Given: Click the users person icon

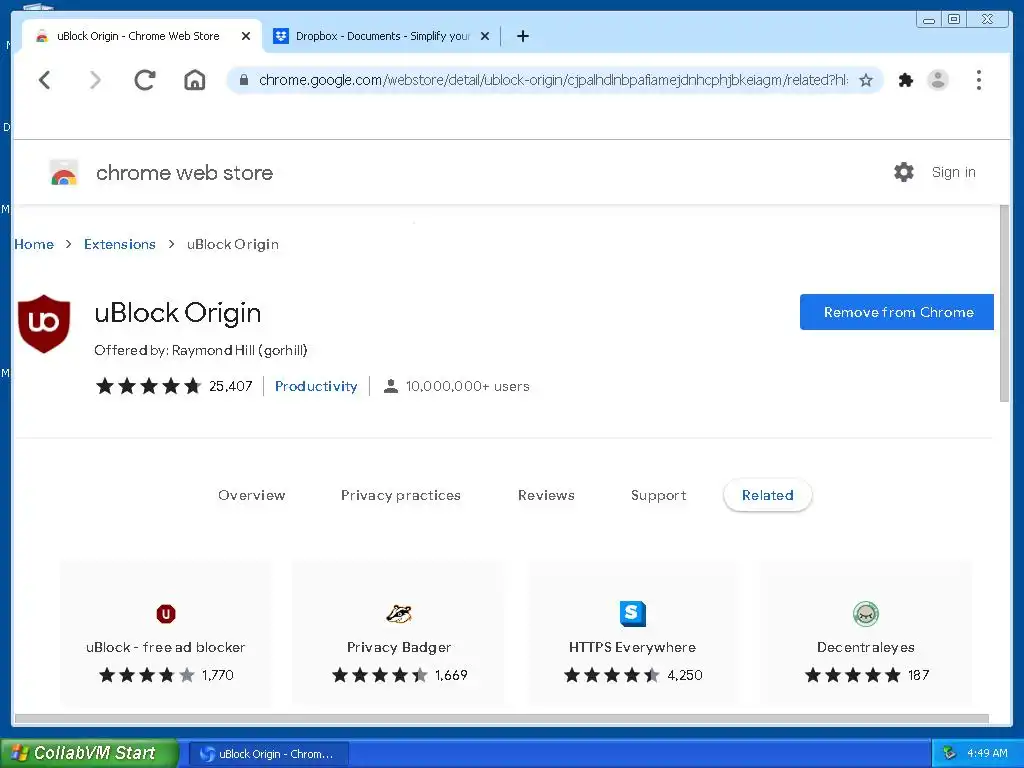Looking at the screenshot, I should [x=391, y=386].
